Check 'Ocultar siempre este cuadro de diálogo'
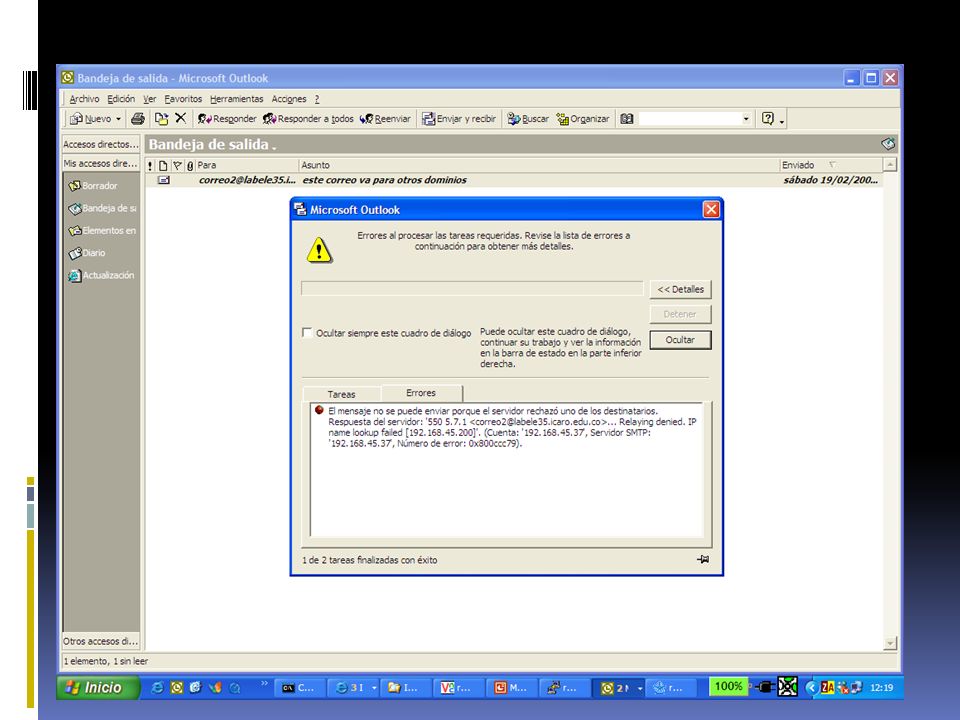The height and width of the screenshot is (720, 960). [x=307, y=333]
